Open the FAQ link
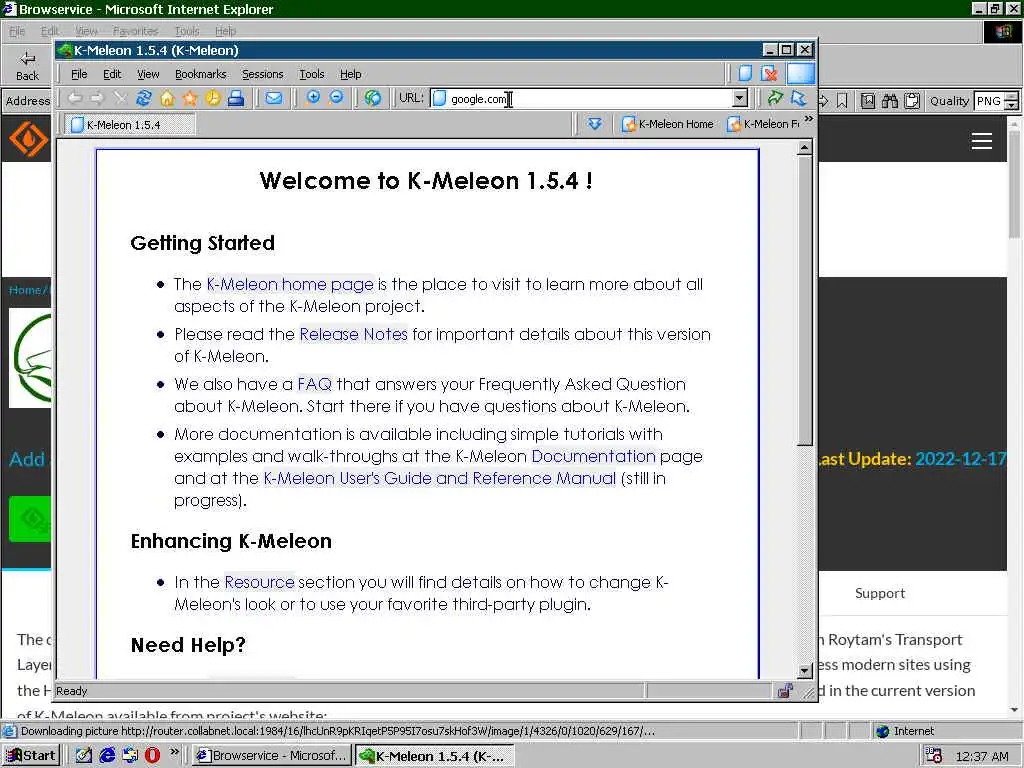Screen dimensions: 1024x768 (x=315, y=384)
